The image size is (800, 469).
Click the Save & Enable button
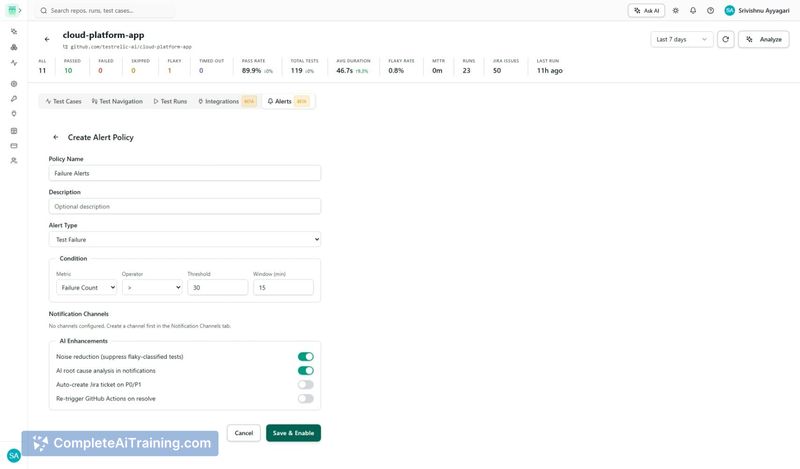293,433
